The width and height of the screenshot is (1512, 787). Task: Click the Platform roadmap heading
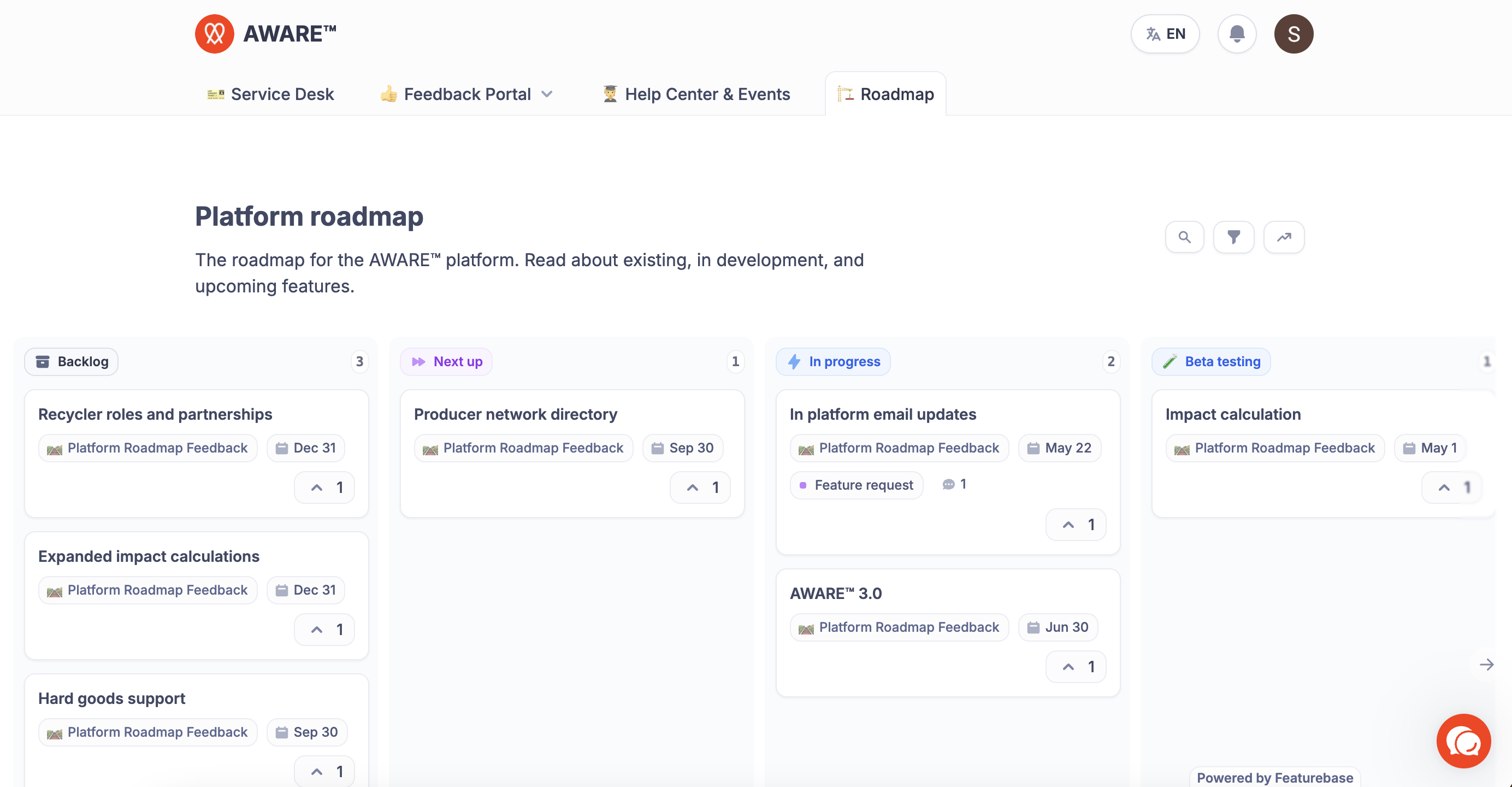click(x=309, y=216)
